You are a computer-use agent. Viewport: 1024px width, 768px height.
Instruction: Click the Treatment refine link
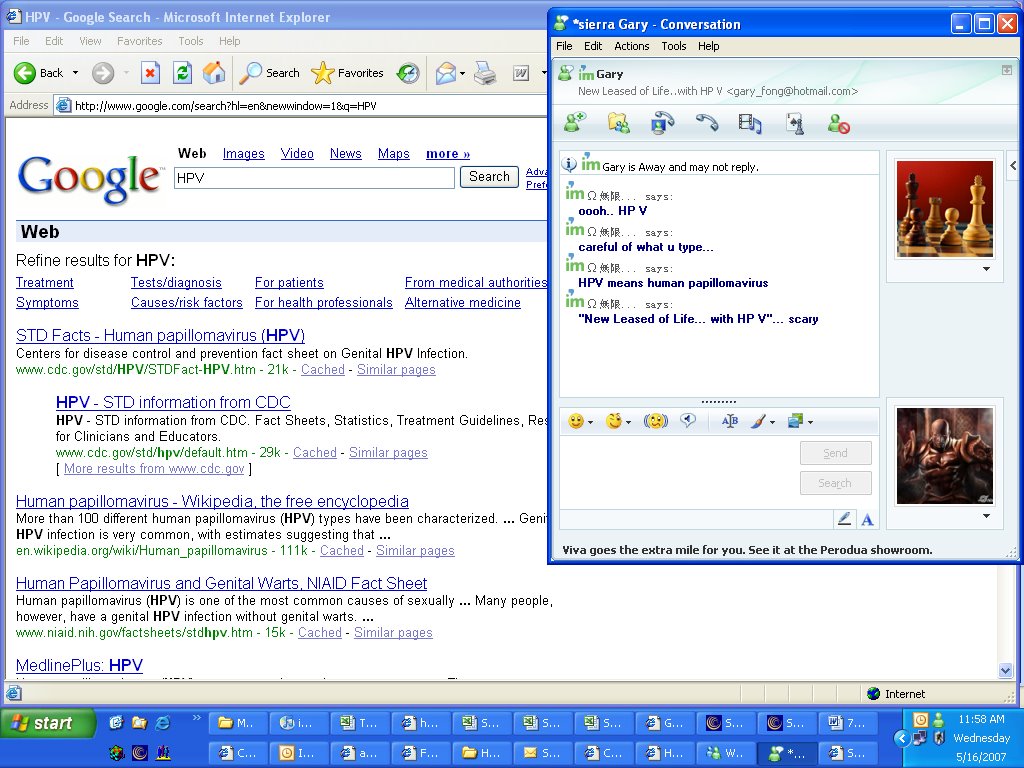[x=44, y=283]
